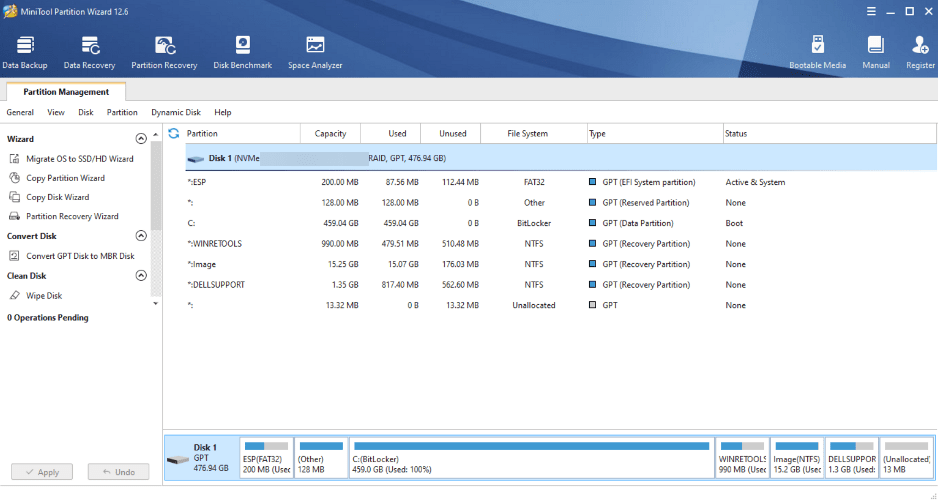Viewport: 938px width, 500px height.
Task: Sort by the Capacity column header
Action: pos(330,133)
